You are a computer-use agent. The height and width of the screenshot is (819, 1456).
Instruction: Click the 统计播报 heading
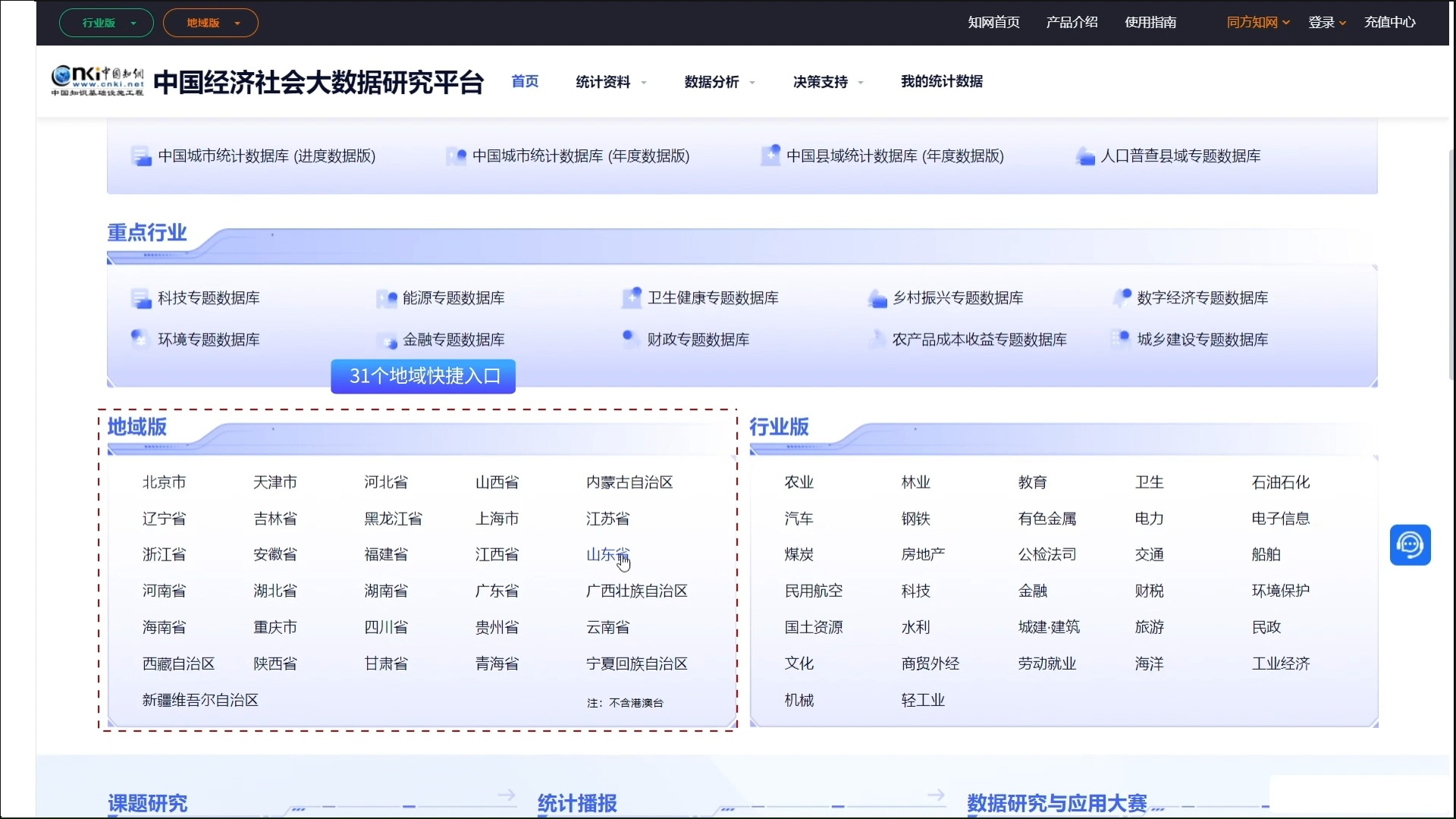pyautogui.click(x=577, y=803)
